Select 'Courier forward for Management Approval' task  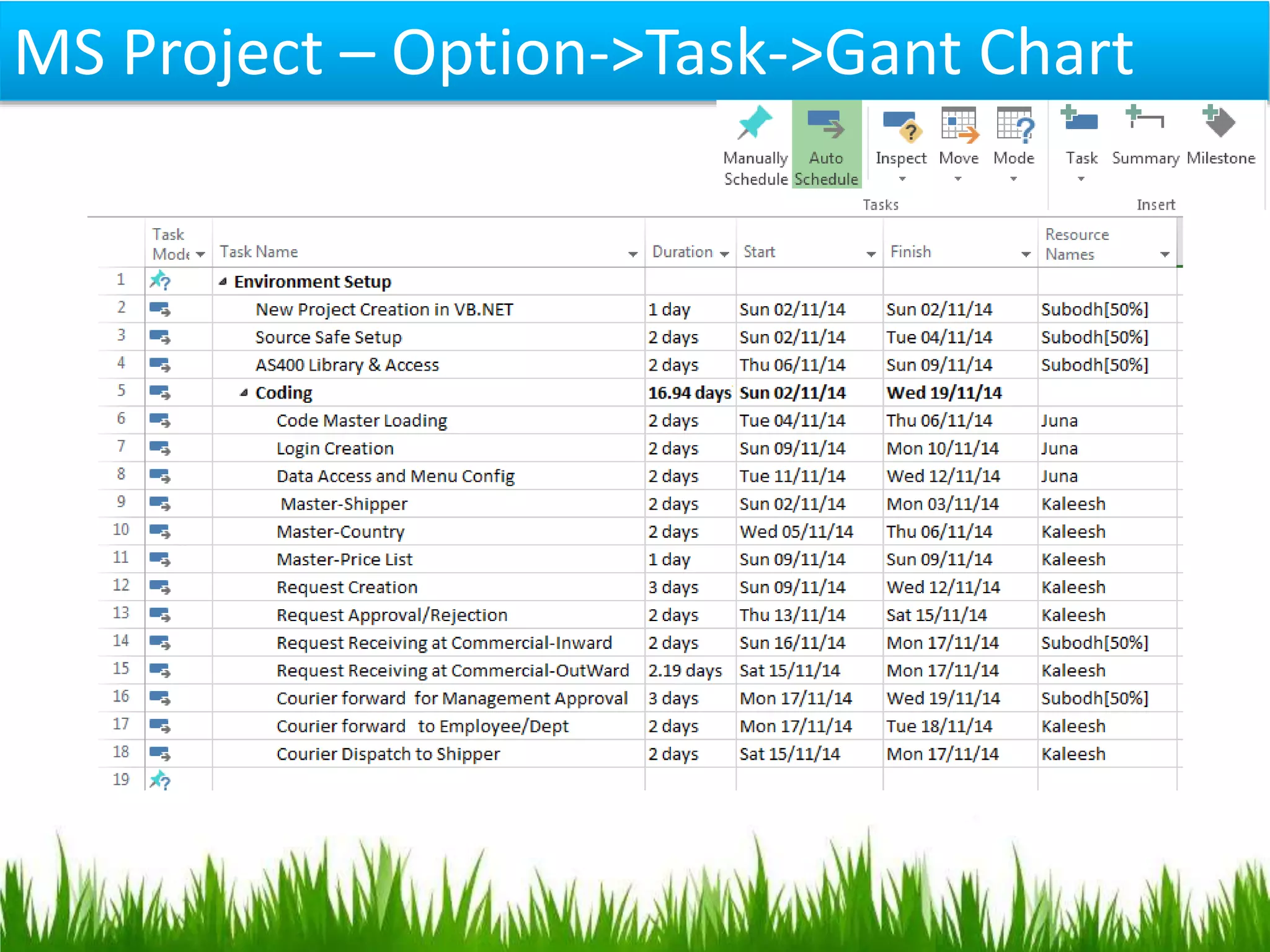pos(452,699)
